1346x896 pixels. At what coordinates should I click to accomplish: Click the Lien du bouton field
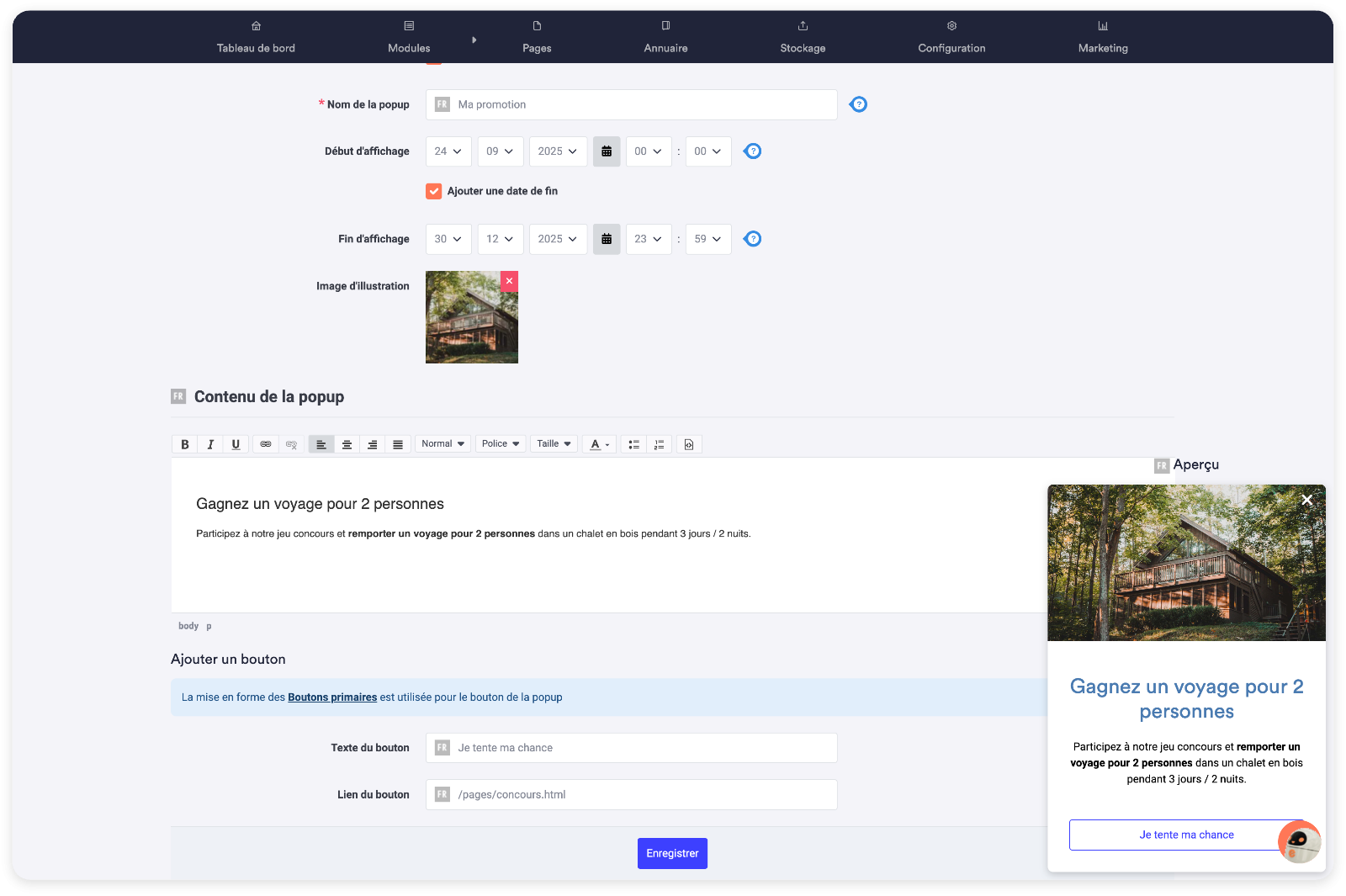pyautogui.click(x=632, y=794)
